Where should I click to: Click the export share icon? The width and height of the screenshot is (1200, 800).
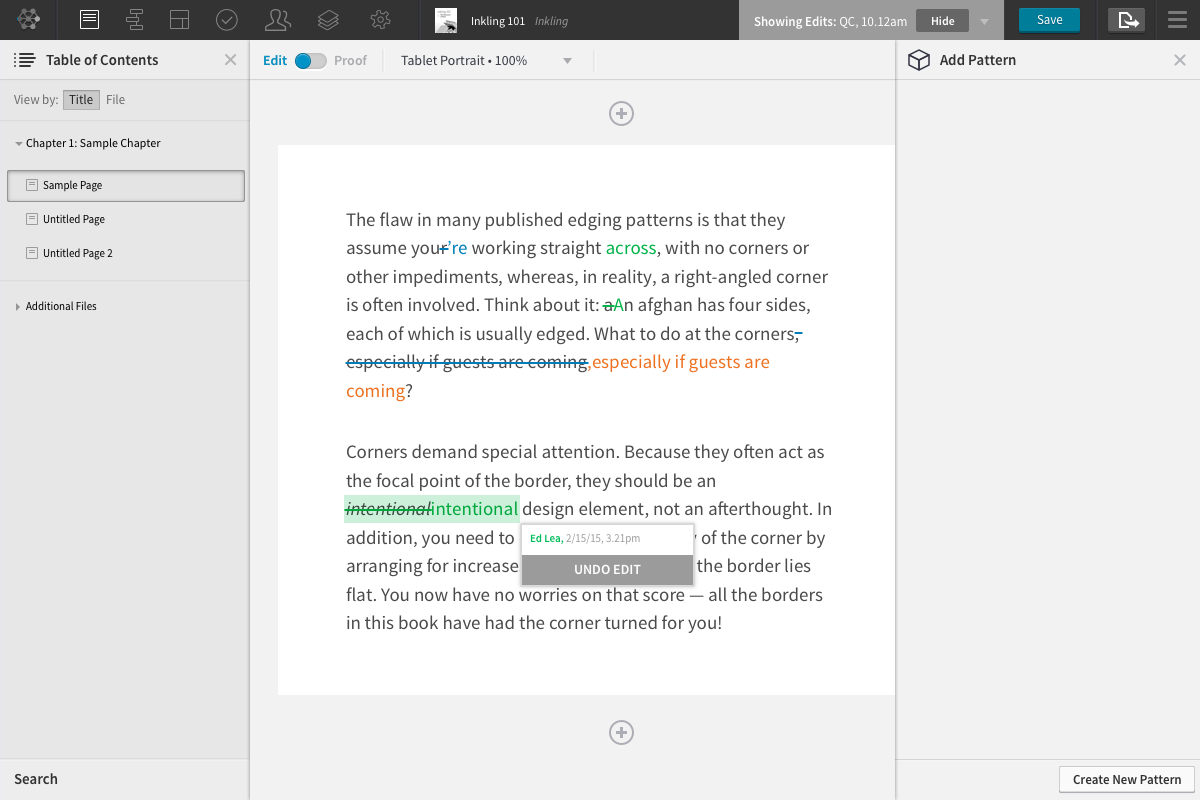1127,20
